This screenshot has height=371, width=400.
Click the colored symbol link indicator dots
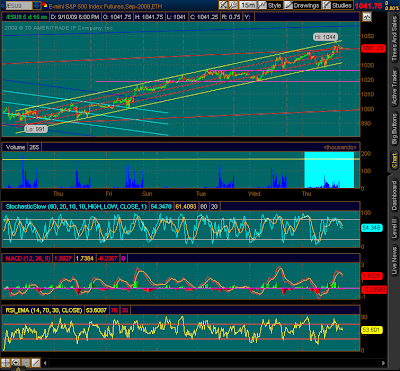[x=44, y=5]
